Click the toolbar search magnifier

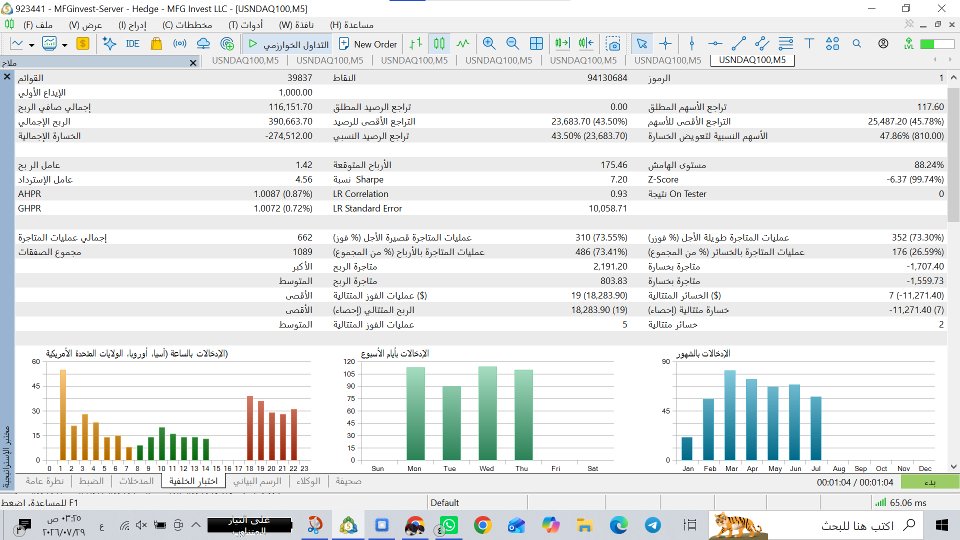pyautogui.click(x=857, y=43)
